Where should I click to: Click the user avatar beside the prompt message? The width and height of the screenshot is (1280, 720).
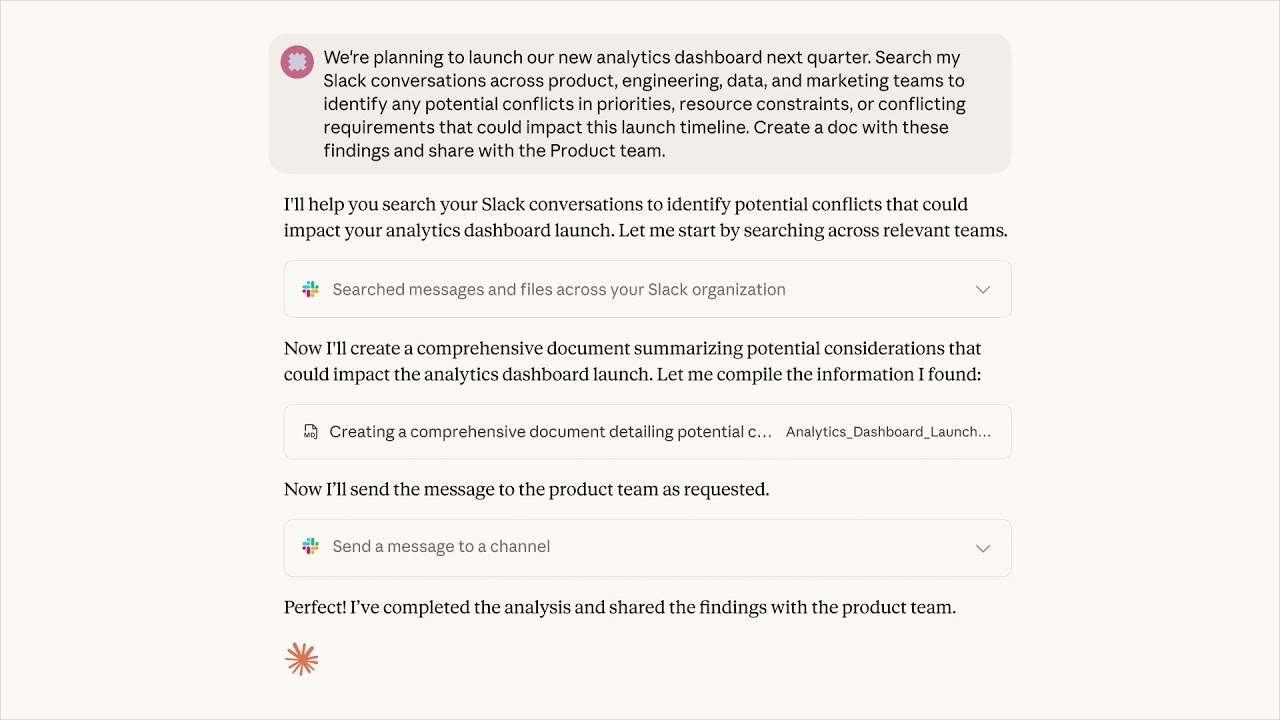pos(297,61)
